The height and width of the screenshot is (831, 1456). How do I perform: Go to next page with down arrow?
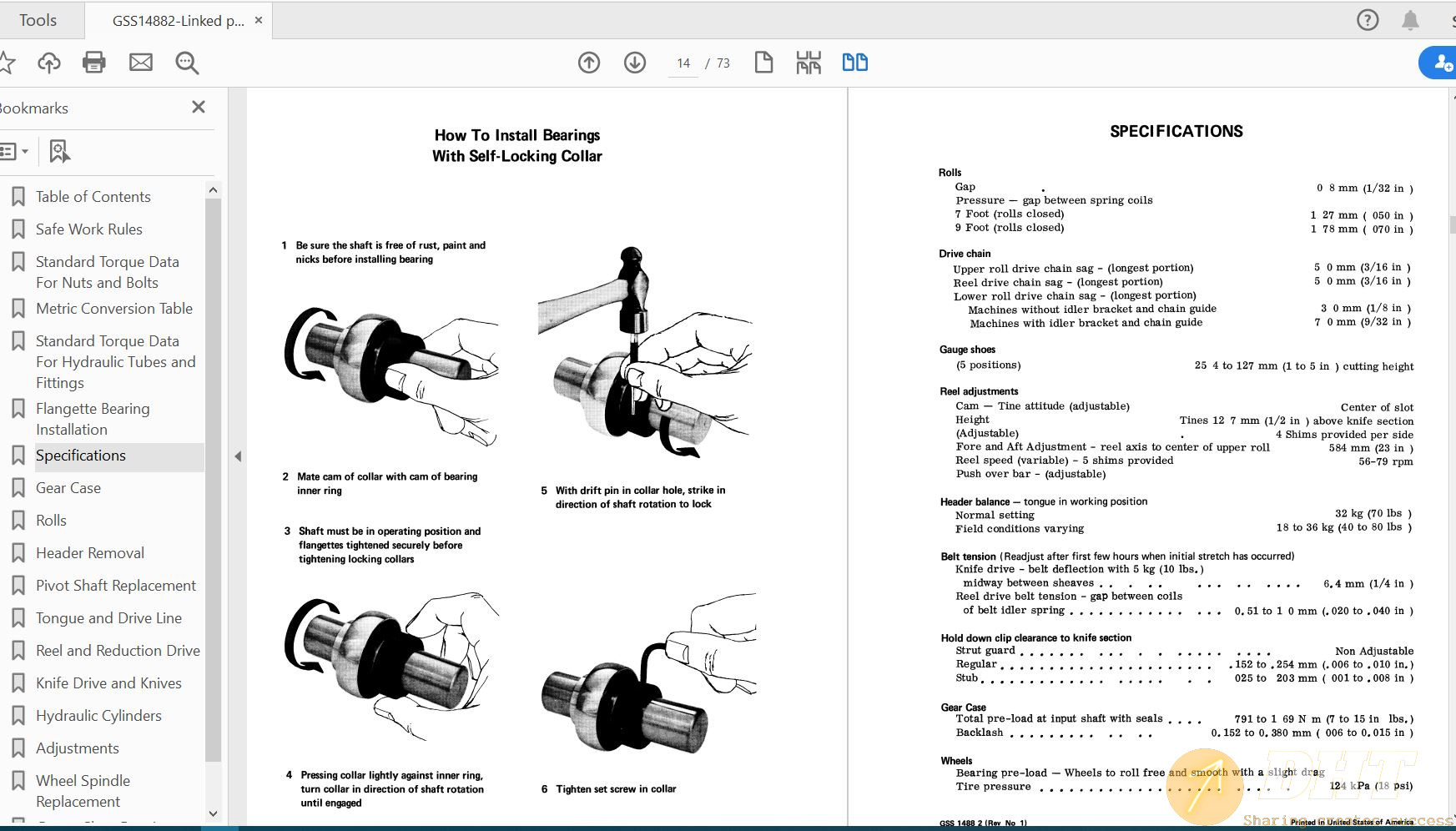[x=635, y=63]
